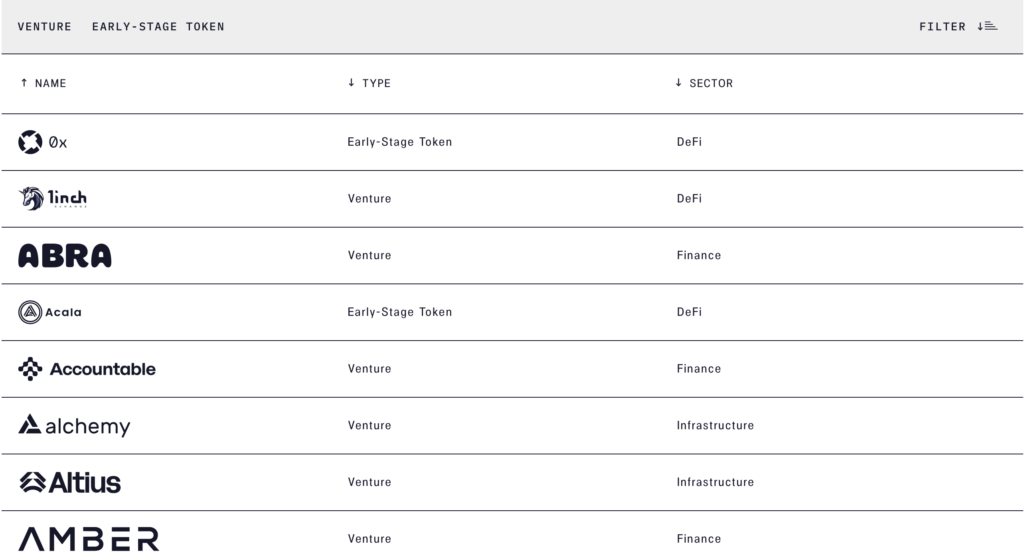The image size is (1024, 559).
Task: Click the filter lines icon
Action: click(988, 27)
